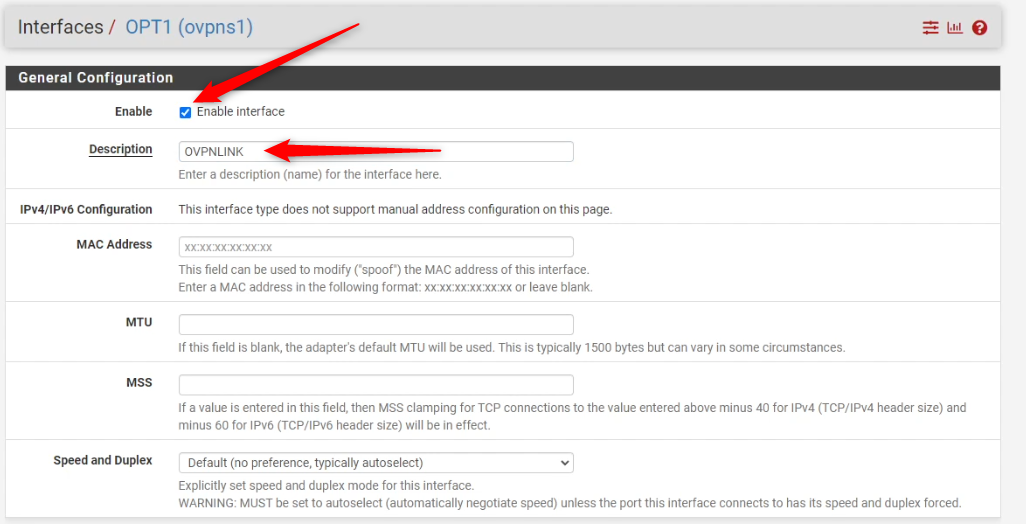This screenshot has height=524, width=1026.
Task: Uncheck the Enable interface checkbox
Action: [x=185, y=112]
